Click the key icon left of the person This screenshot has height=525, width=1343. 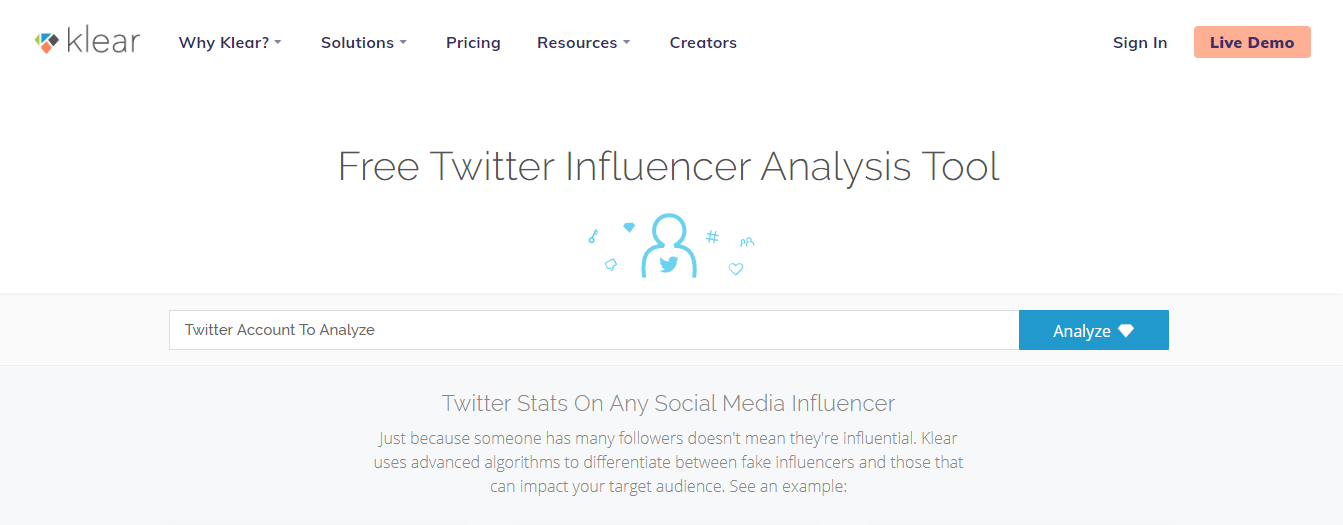(593, 237)
